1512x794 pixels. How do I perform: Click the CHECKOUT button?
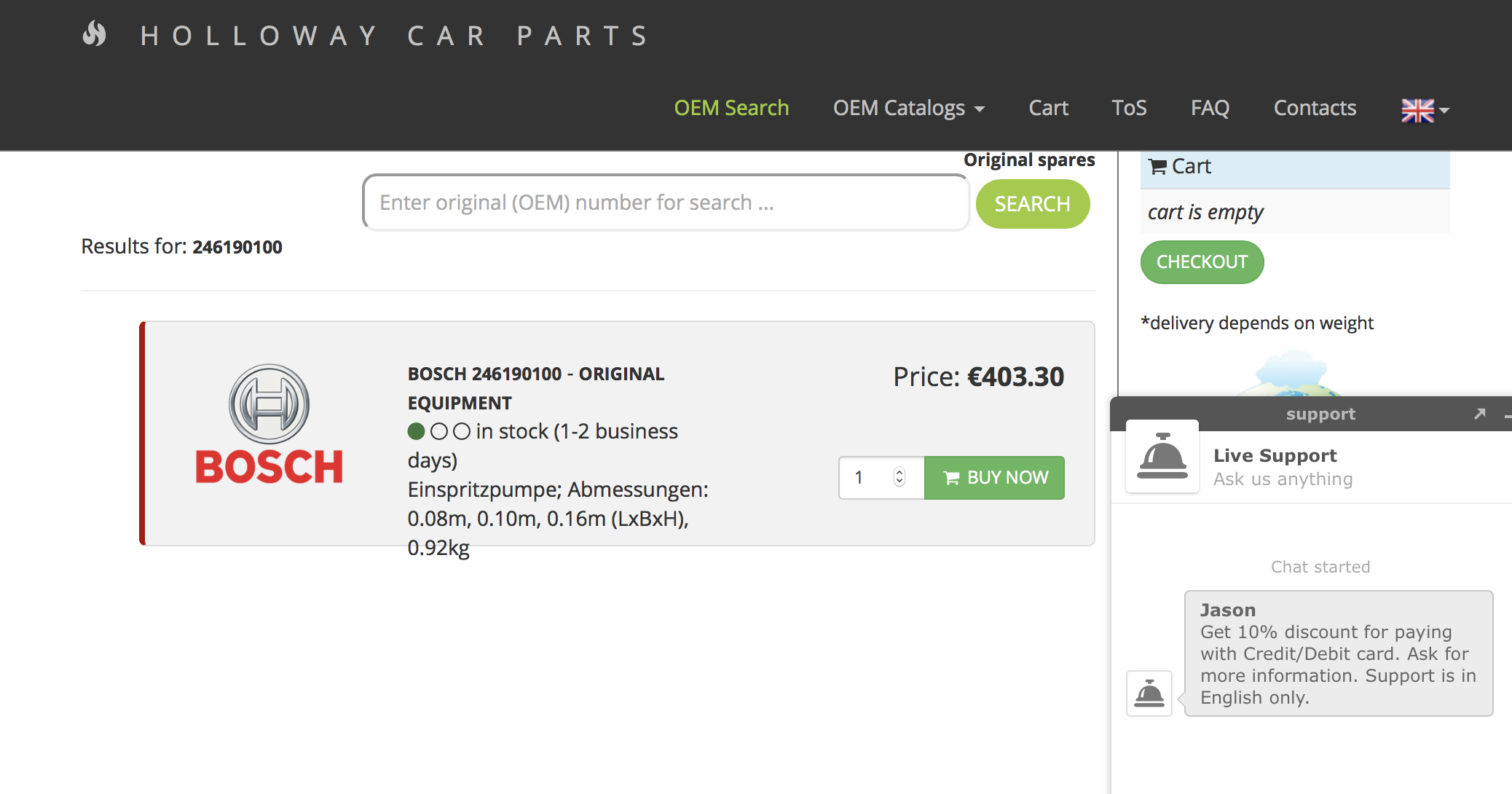1202,262
